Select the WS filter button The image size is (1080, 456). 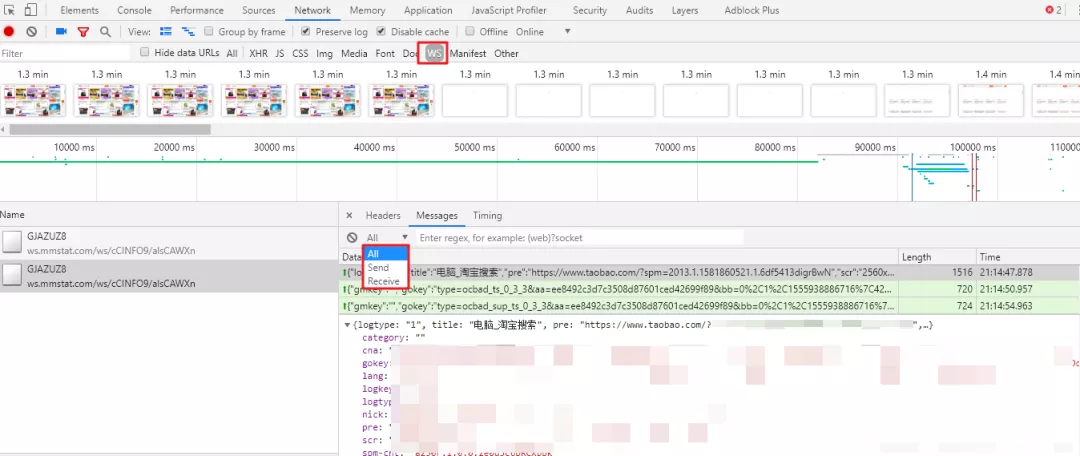coord(434,53)
